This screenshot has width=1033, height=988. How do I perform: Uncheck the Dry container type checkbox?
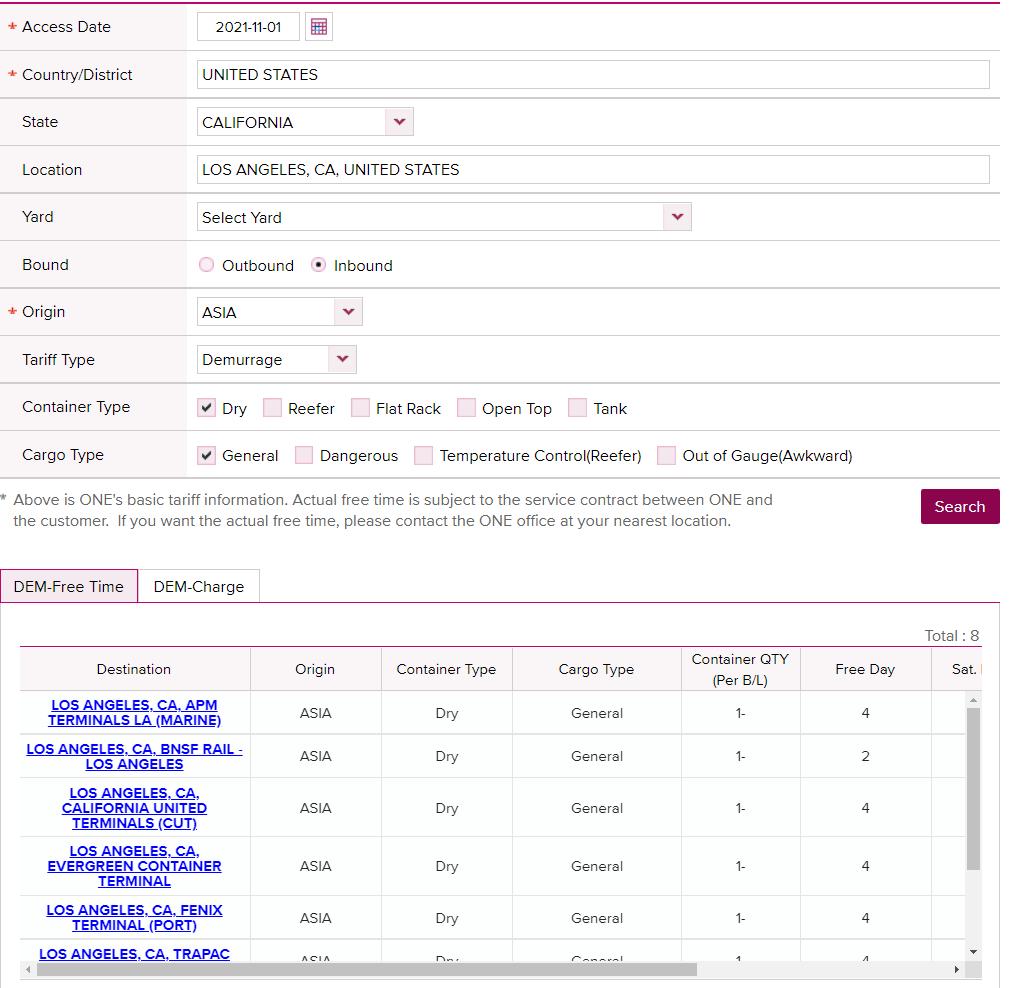[x=207, y=408]
